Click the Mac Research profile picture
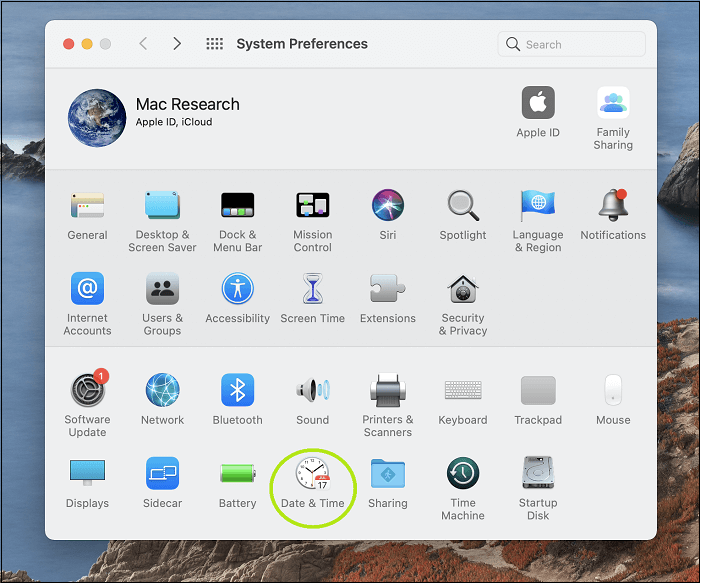This screenshot has height=583, width=702. (97, 118)
